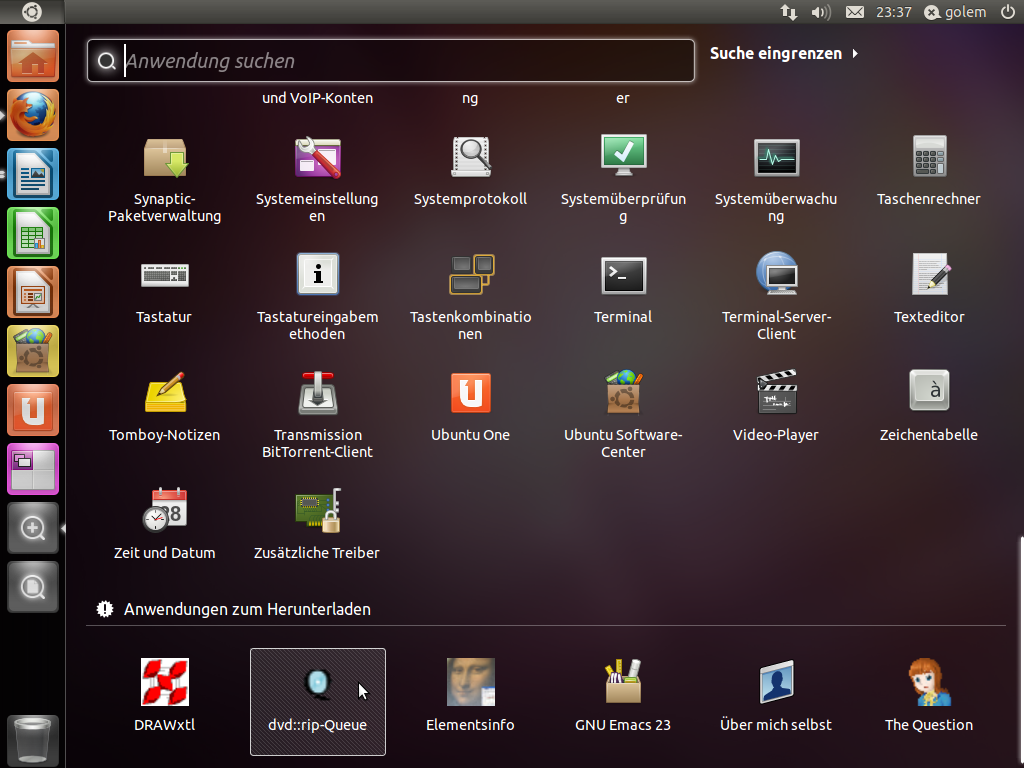Open Firefox from the launcher
The height and width of the screenshot is (768, 1024).
click(x=34, y=115)
